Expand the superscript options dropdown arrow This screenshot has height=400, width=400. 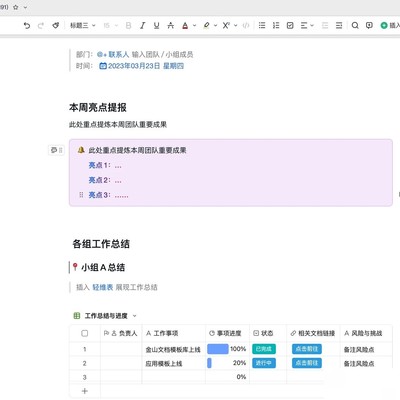(235, 25)
